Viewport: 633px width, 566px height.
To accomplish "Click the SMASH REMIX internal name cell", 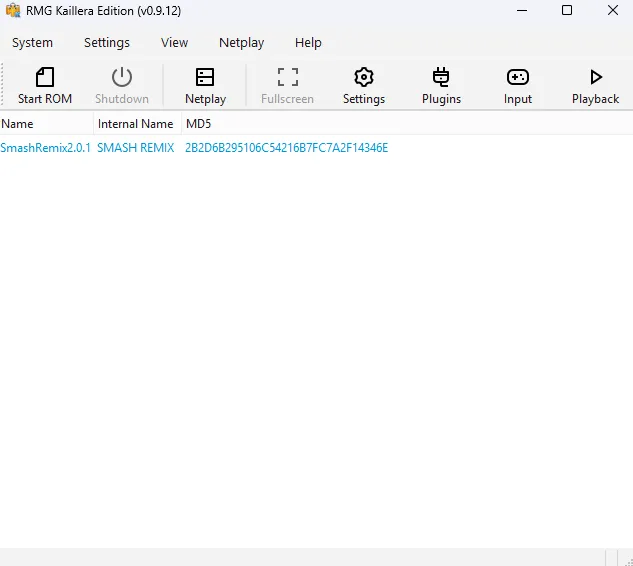I will (136, 148).
